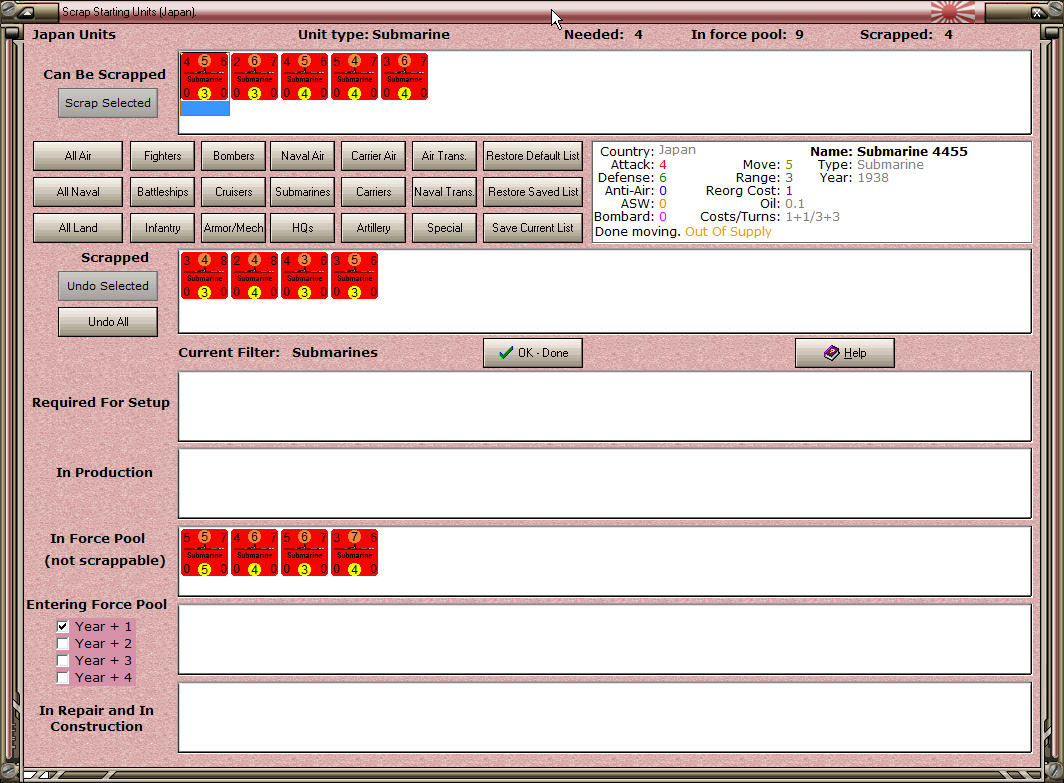
Task: Click Save Current List
Action: point(533,228)
